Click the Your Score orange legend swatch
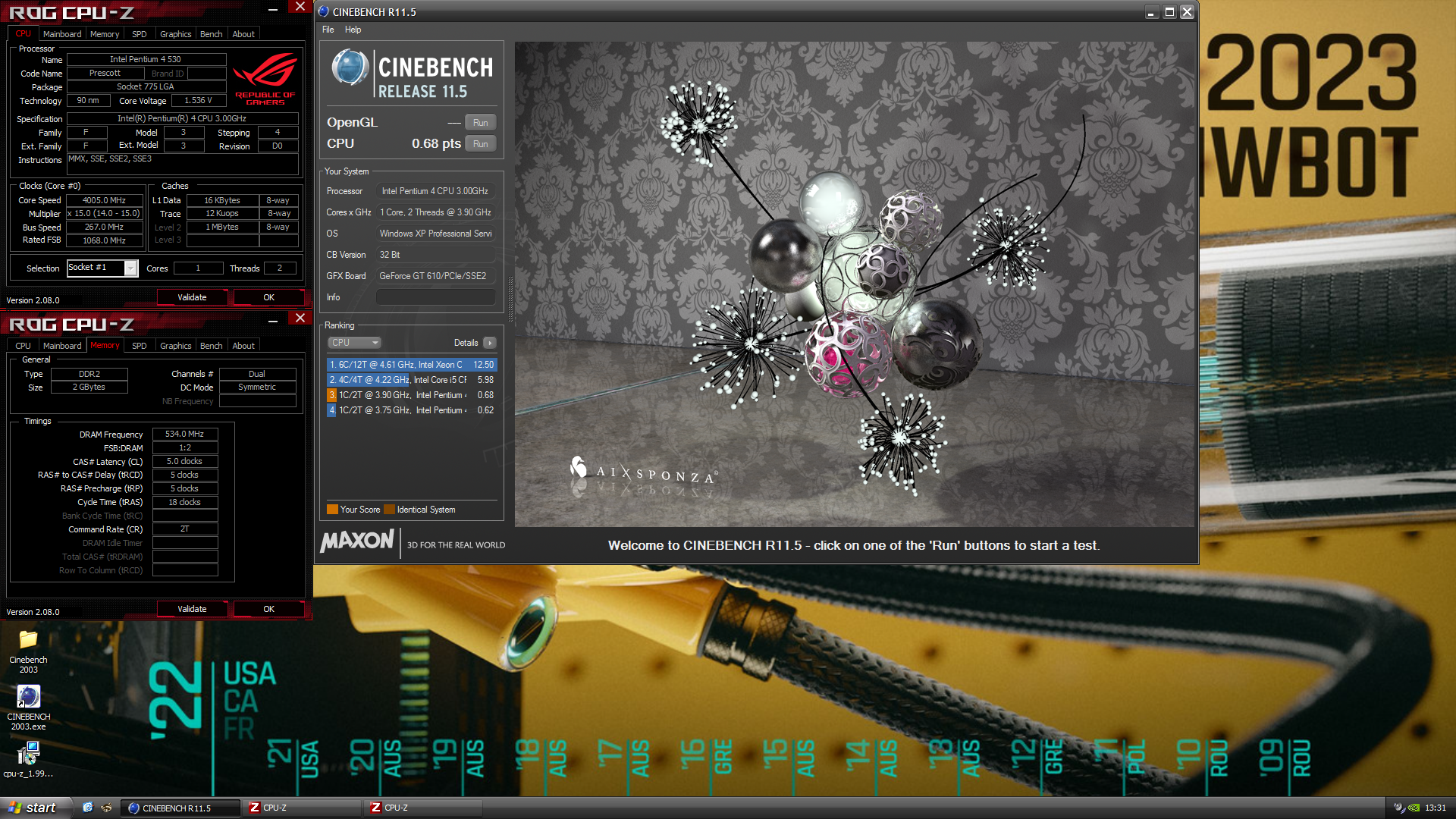This screenshot has width=1456, height=819. click(x=332, y=510)
